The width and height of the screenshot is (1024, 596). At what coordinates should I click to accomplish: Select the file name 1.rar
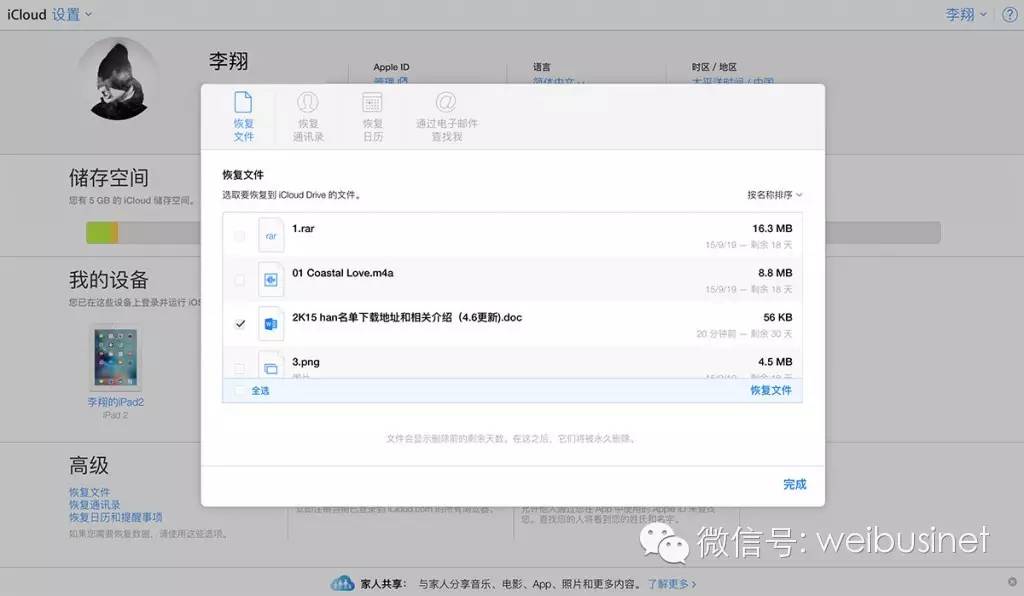pos(303,228)
